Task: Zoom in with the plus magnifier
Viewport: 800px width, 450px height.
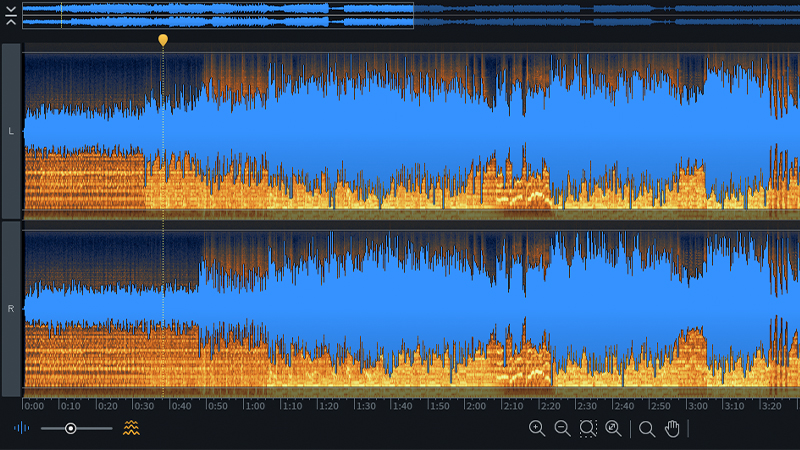Action: coord(537,429)
